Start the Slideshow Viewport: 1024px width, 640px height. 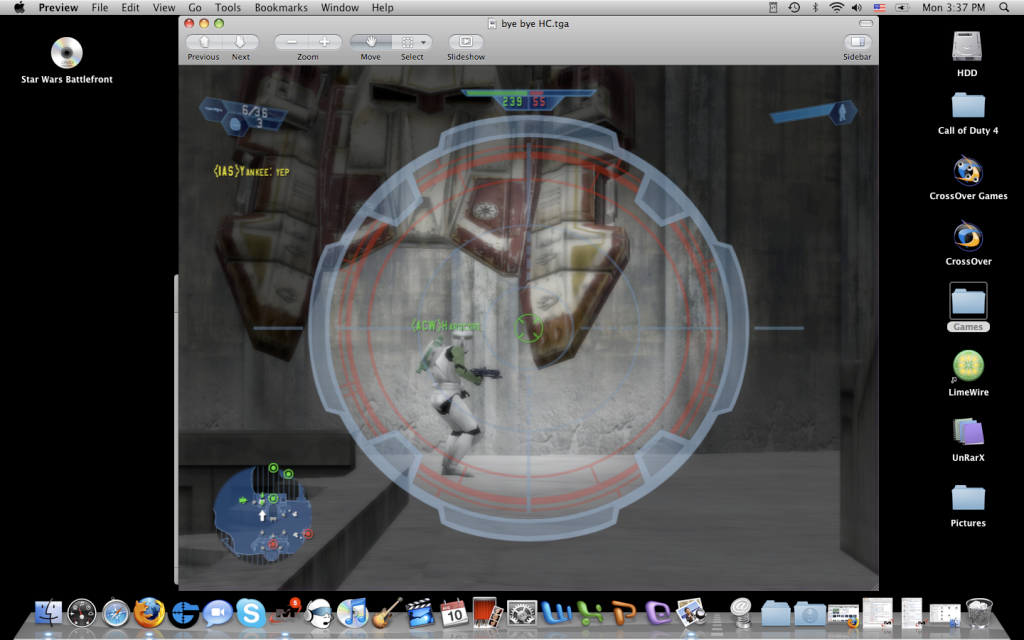(466, 42)
